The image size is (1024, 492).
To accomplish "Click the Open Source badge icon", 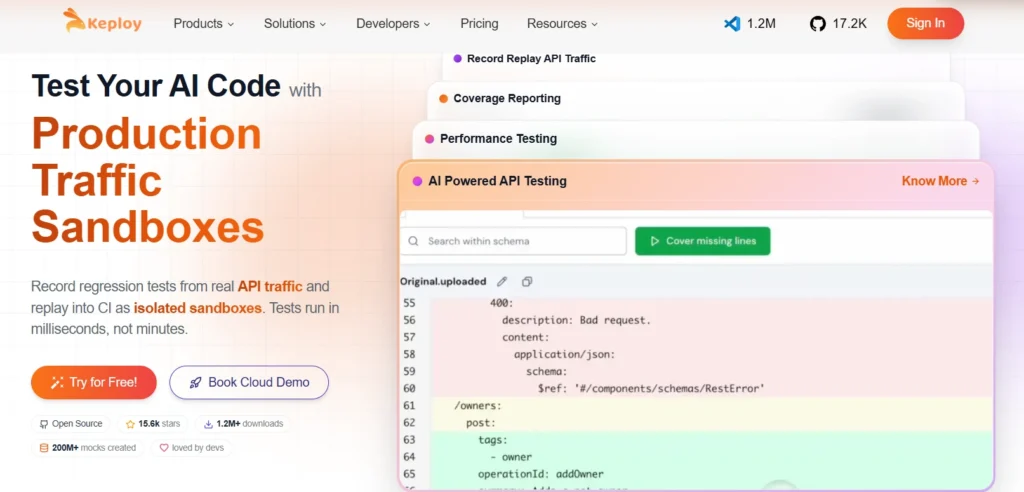I will (x=44, y=424).
